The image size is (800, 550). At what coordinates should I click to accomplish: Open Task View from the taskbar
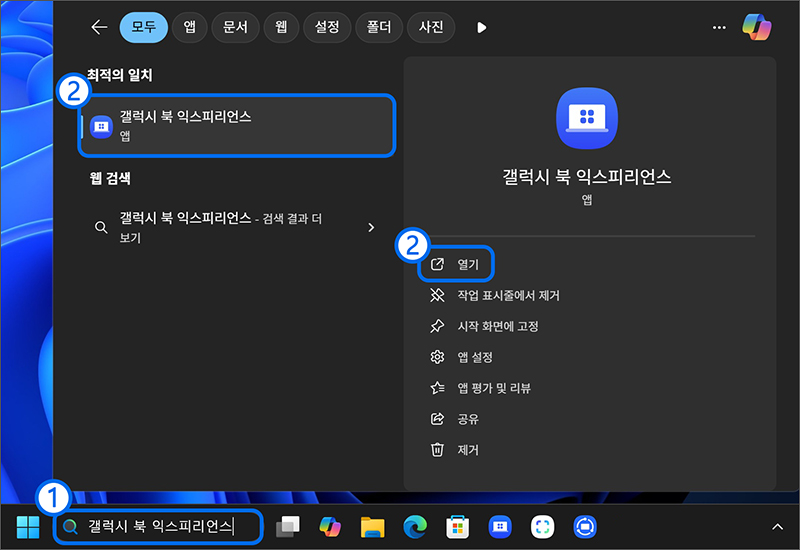pos(288,527)
